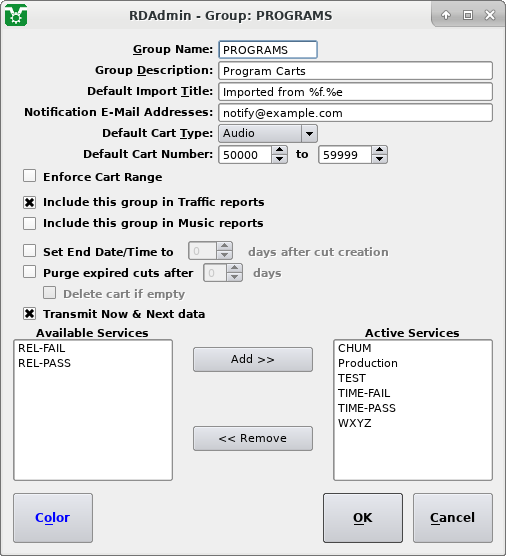Click into the Group Description field
This screenshot has height=556, width=506.
coord(355,71)
